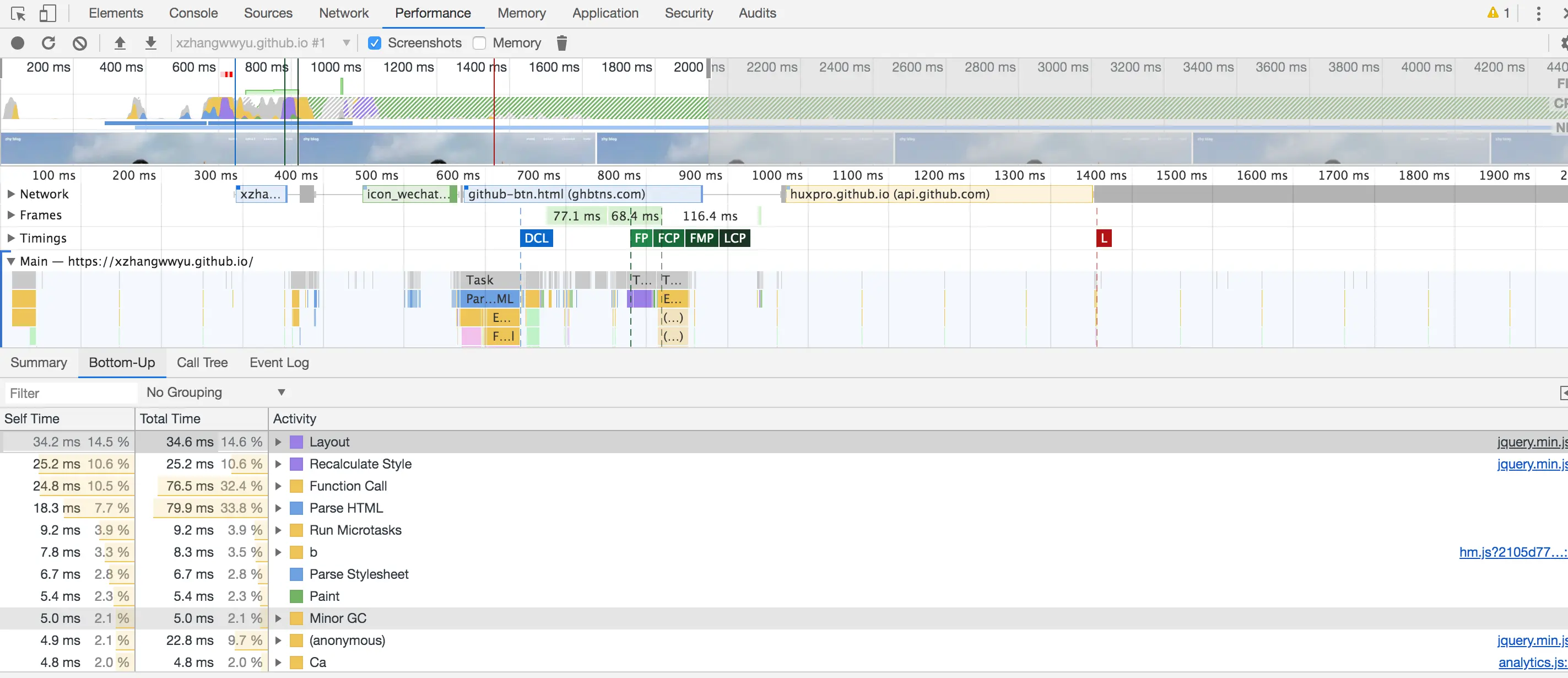Open the hm.js source link
This screenshot has height=678, width=1568.
point(1512,552)
